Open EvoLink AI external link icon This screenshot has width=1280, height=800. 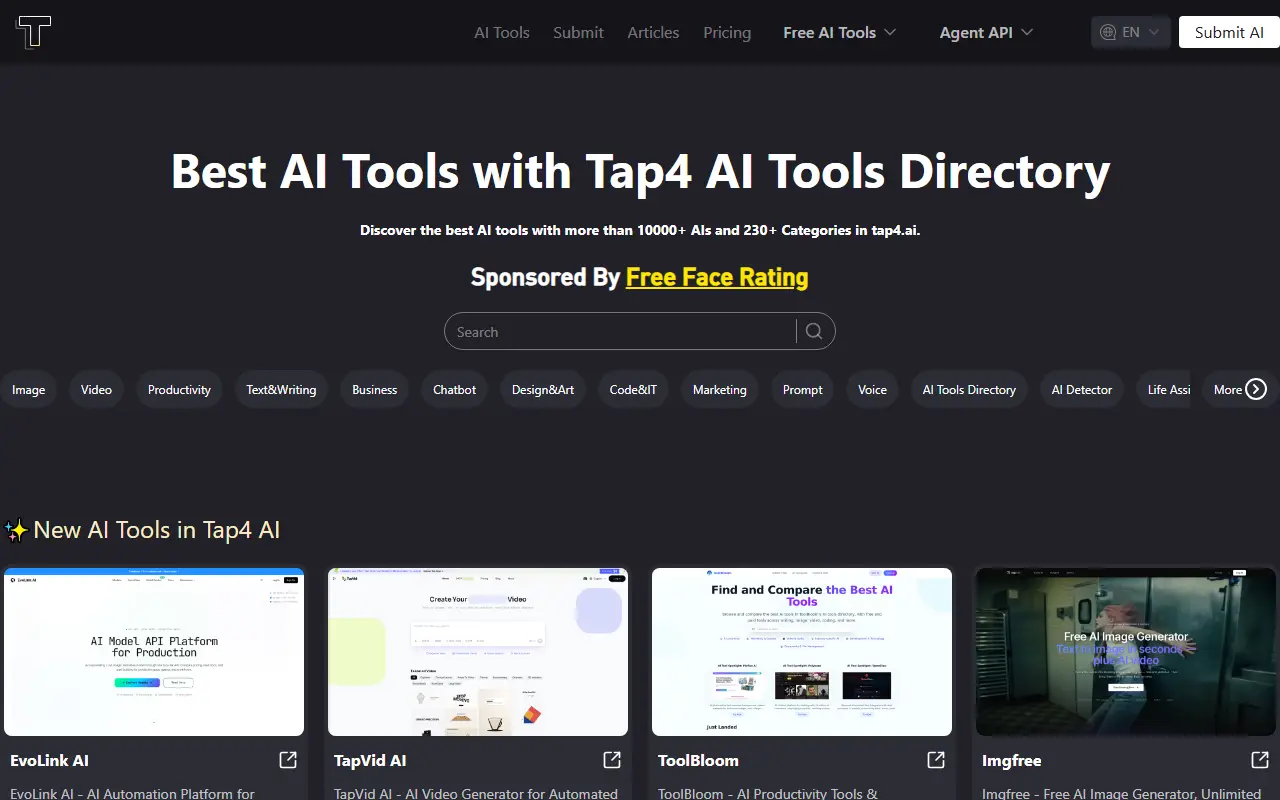[288, 760]
